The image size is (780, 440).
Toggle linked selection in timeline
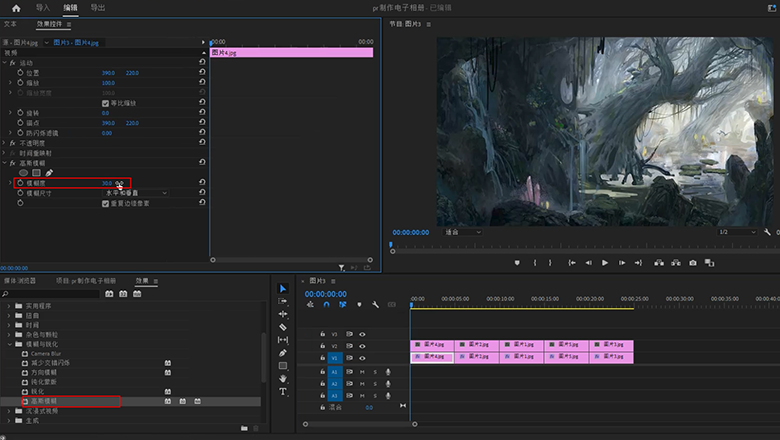(x=343, y=305)
